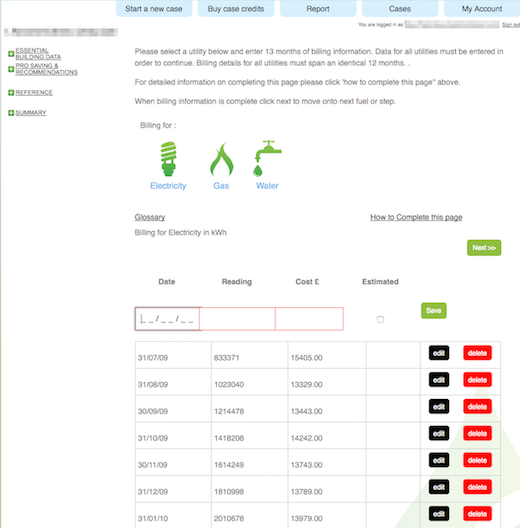Edit the 31/07/09 billing row
The height and width of the screenshot is (528, 520).
pyautogui.click(x=439, y=353)
